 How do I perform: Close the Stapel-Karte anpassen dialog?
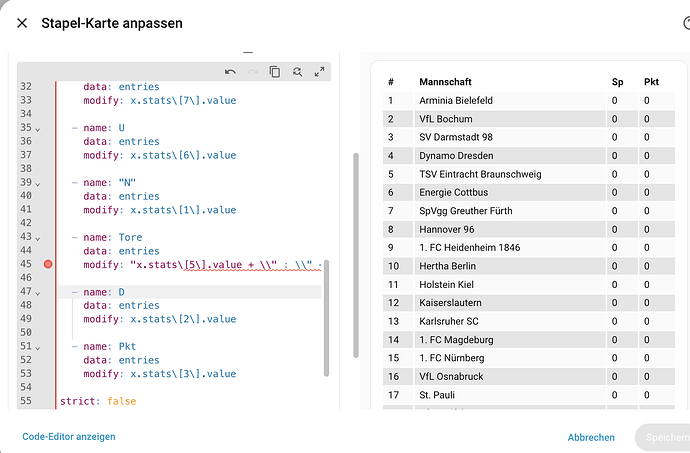22,23
